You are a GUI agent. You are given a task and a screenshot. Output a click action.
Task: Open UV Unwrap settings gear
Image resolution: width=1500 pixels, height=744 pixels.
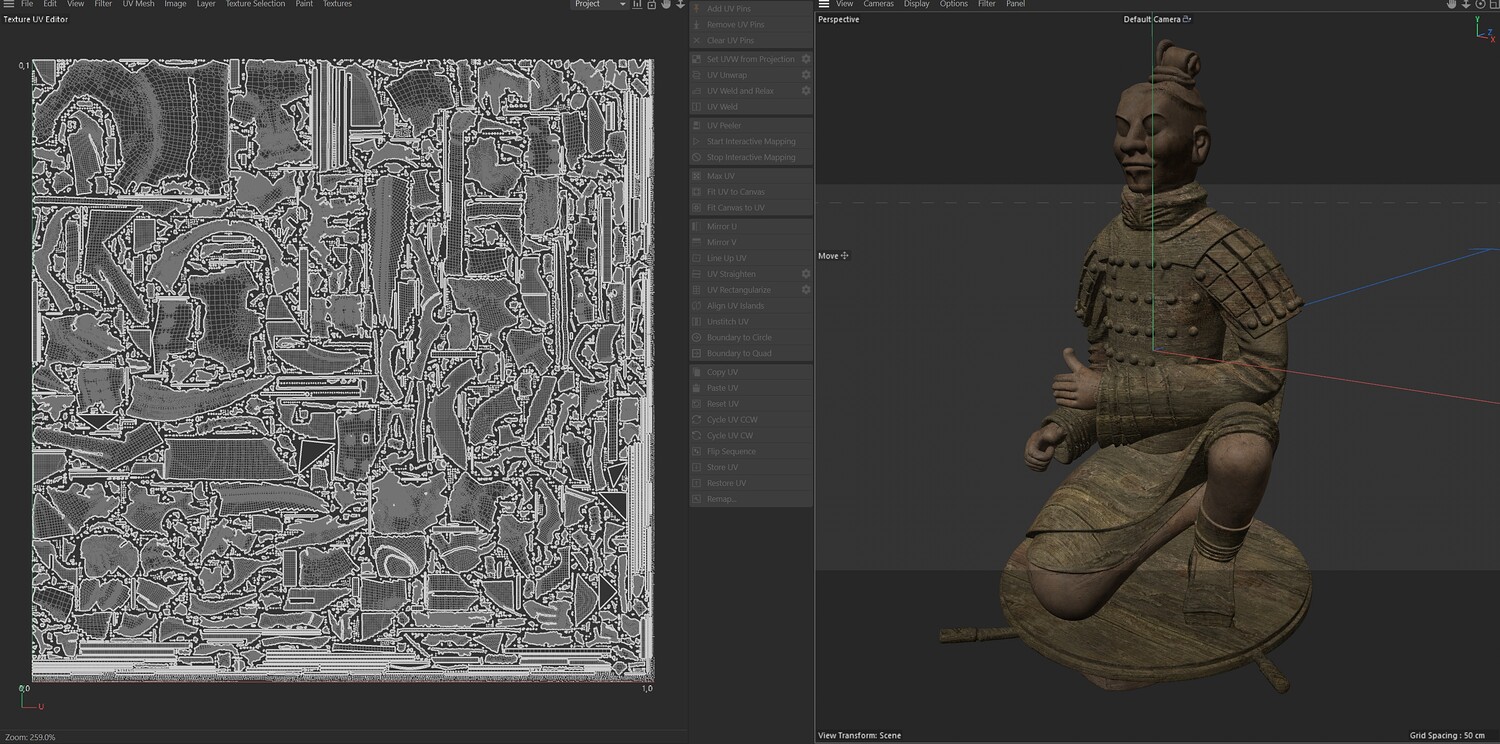click(x=806, y=75)
